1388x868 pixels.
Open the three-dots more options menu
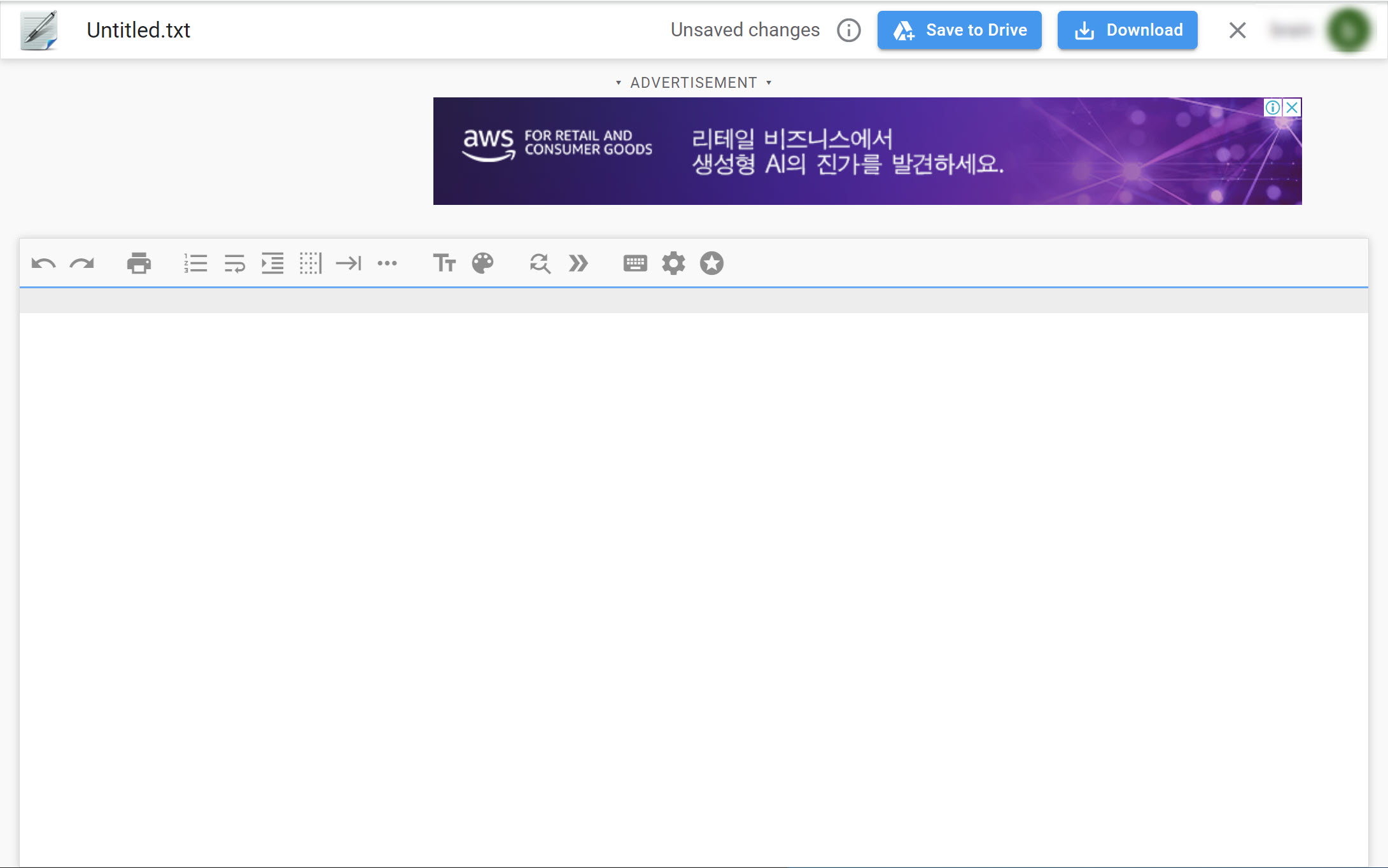[387, 263]
